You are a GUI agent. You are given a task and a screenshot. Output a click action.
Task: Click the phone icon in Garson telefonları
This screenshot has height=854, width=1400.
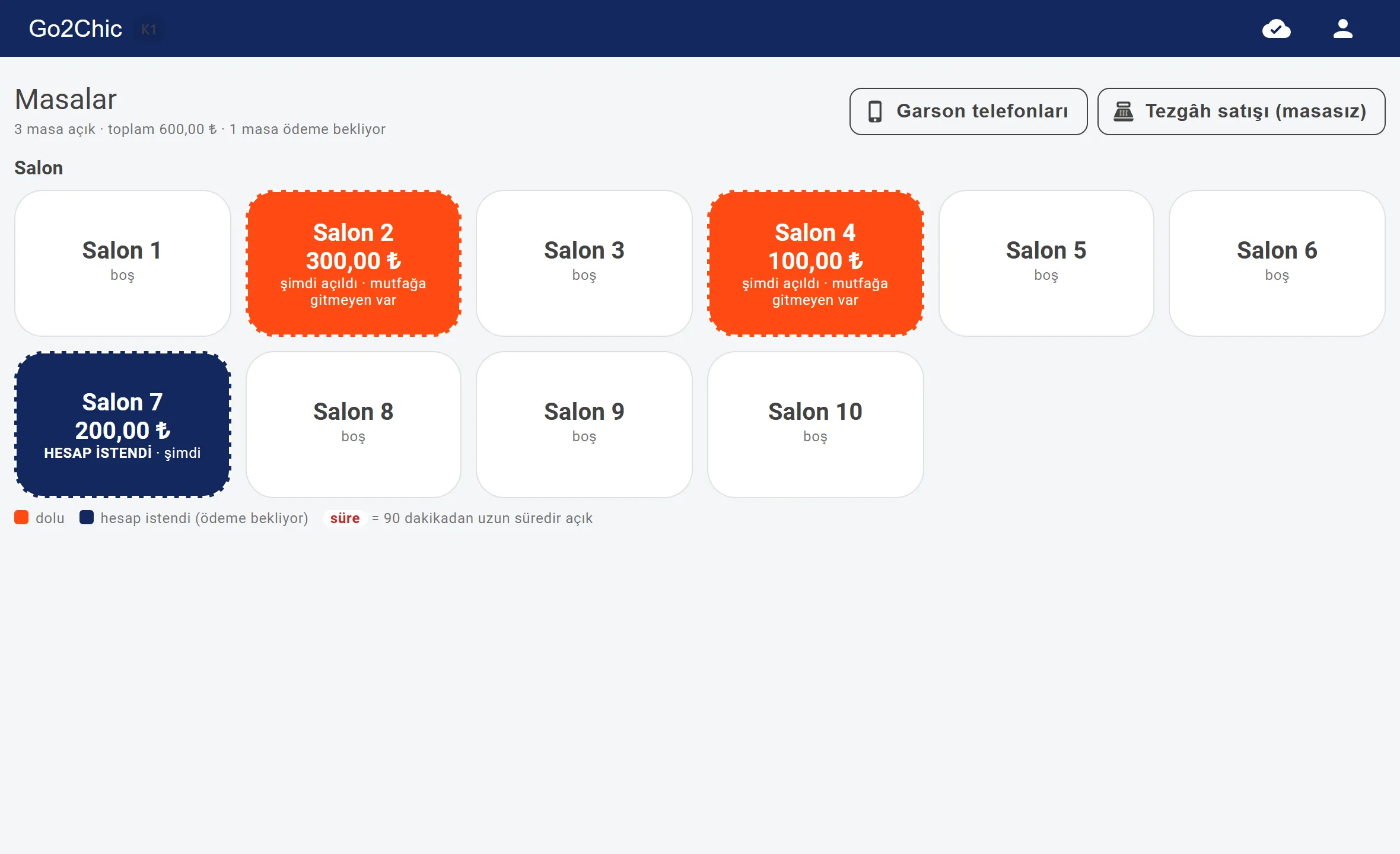pyautogui.click(x=875, y=111)
